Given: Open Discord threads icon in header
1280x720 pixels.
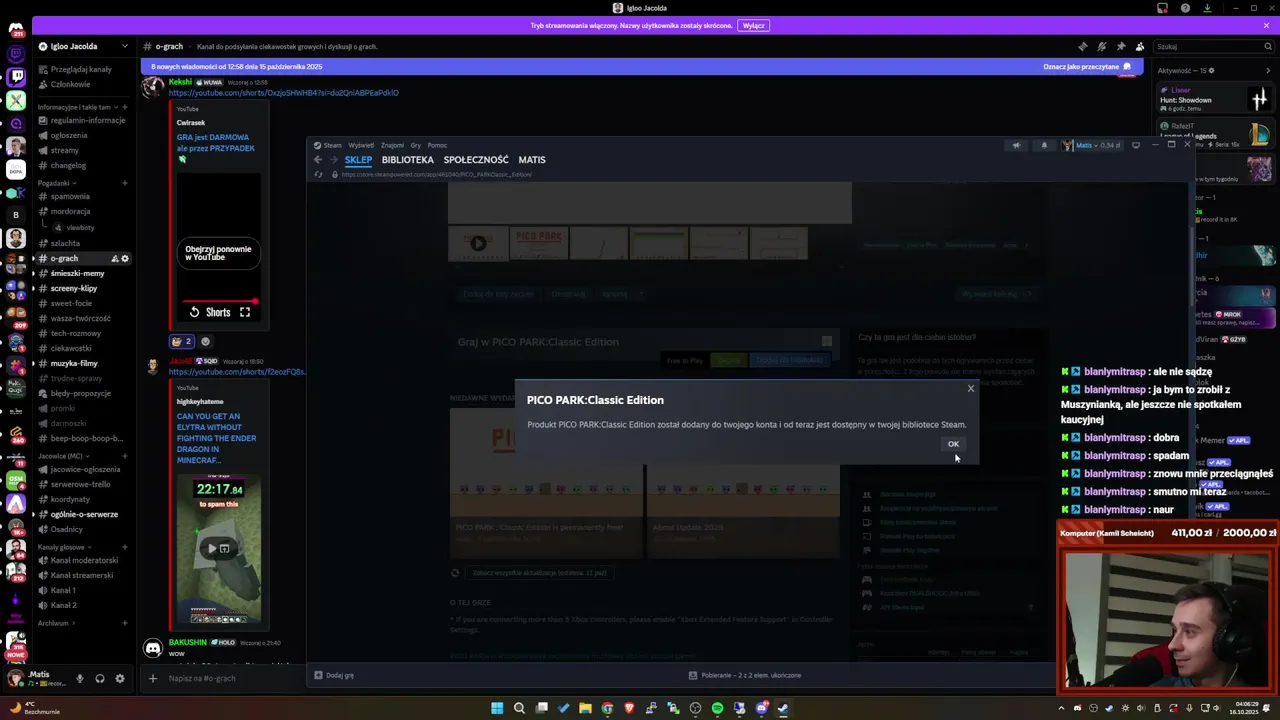Looking at the screenshot, I should (x=1083, y=46).
